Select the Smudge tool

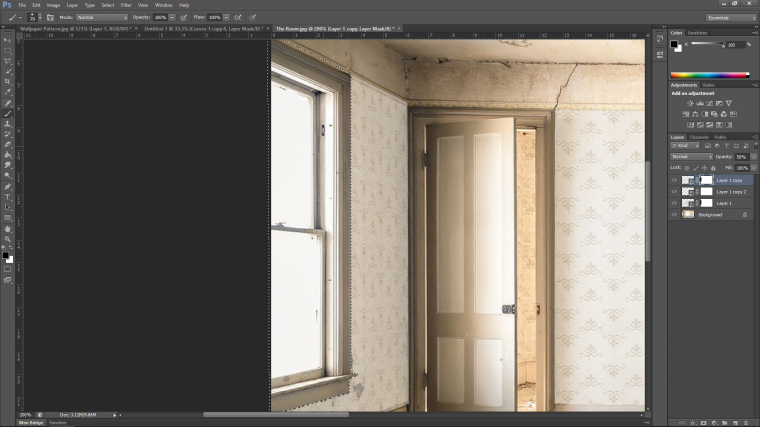(7, 165)
